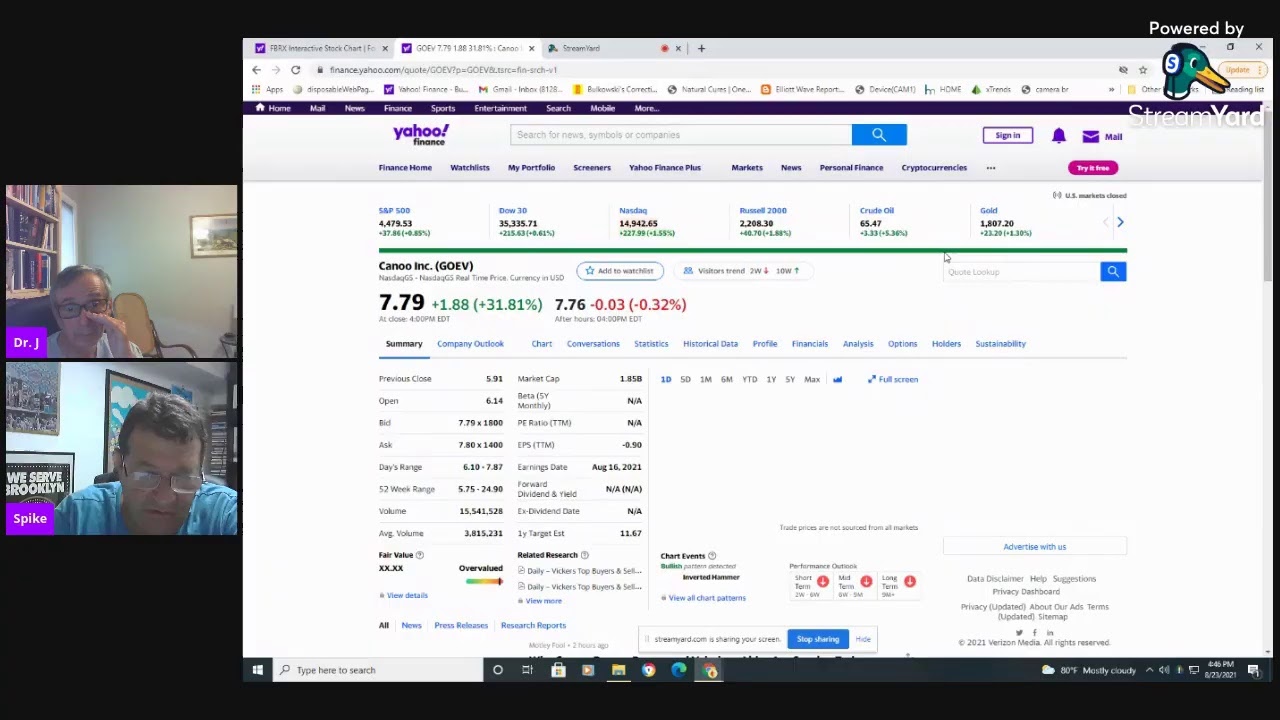1280x720 pixels.
Task: Click the Long Term outlook down arrow
Action: [909, 581]
